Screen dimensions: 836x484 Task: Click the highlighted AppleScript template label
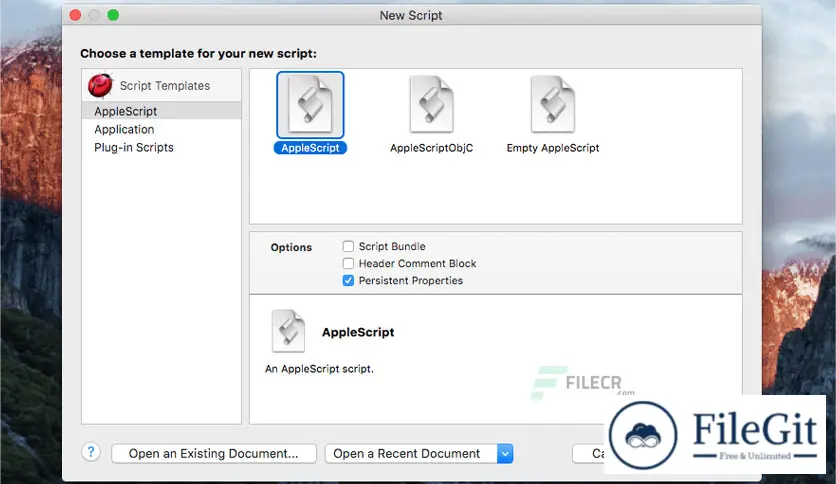click(310, 148)
